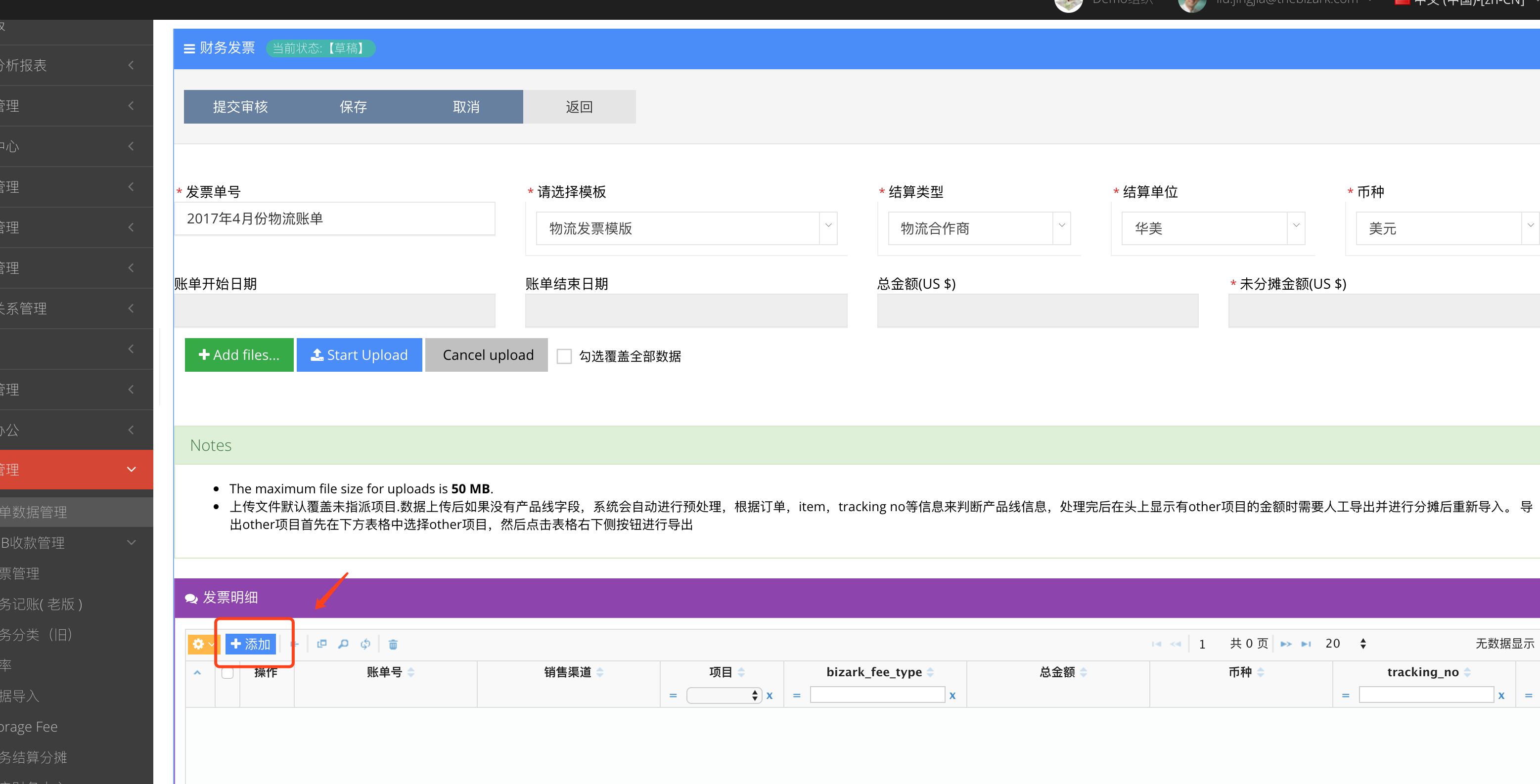Image resolution: width=1540 pixels, height=784 pixels.
Task: Sort by bizark_fee_type column arrows
Action: tap(930, 672)
